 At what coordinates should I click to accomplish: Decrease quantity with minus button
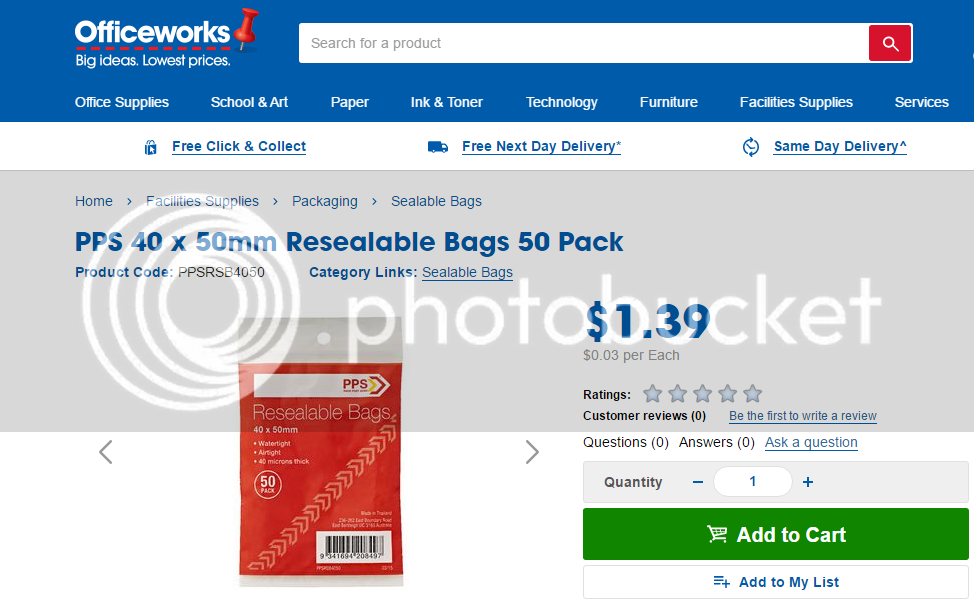coord(698,482)
